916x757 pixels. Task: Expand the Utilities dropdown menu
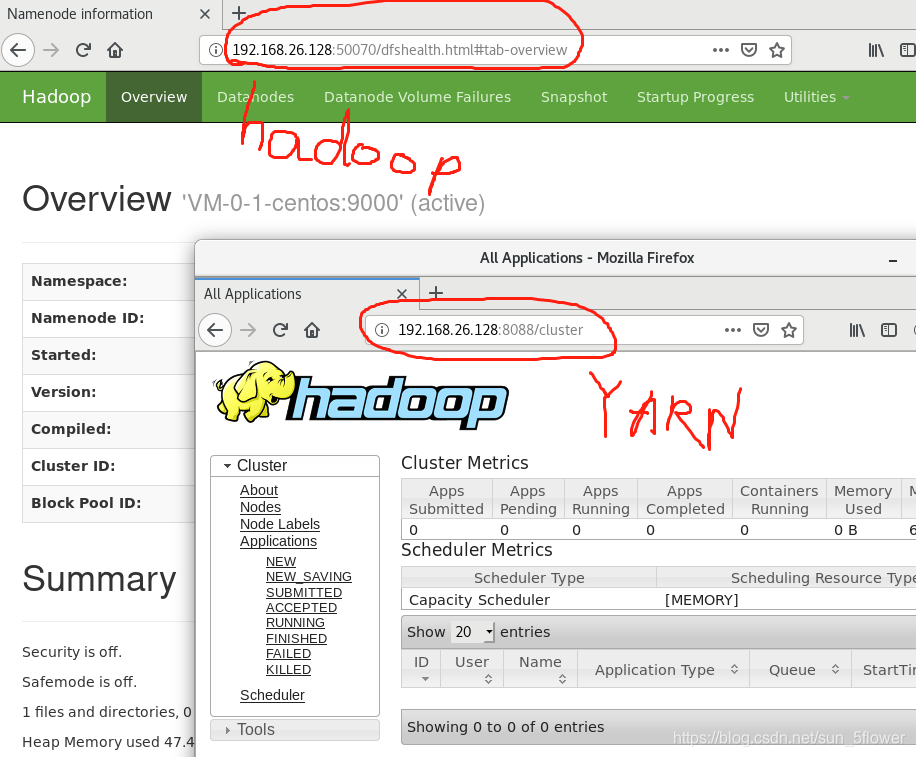point(816,97)
